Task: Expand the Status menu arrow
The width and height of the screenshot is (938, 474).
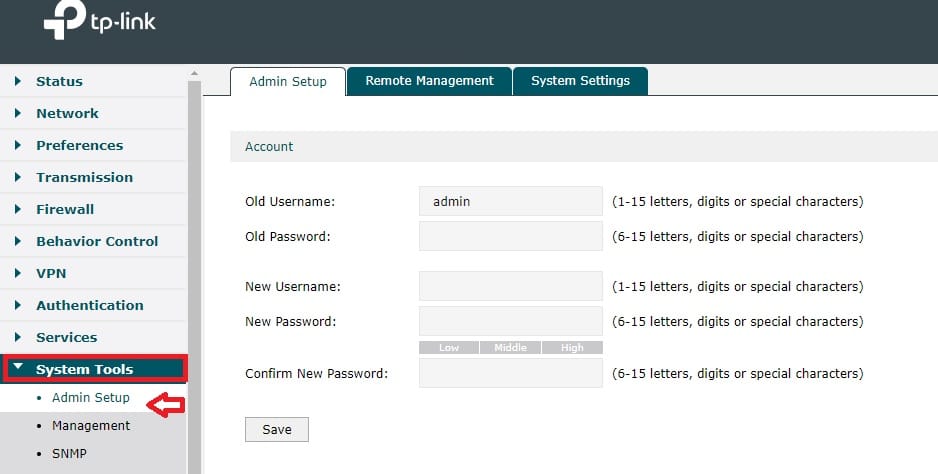Action: 18,81
